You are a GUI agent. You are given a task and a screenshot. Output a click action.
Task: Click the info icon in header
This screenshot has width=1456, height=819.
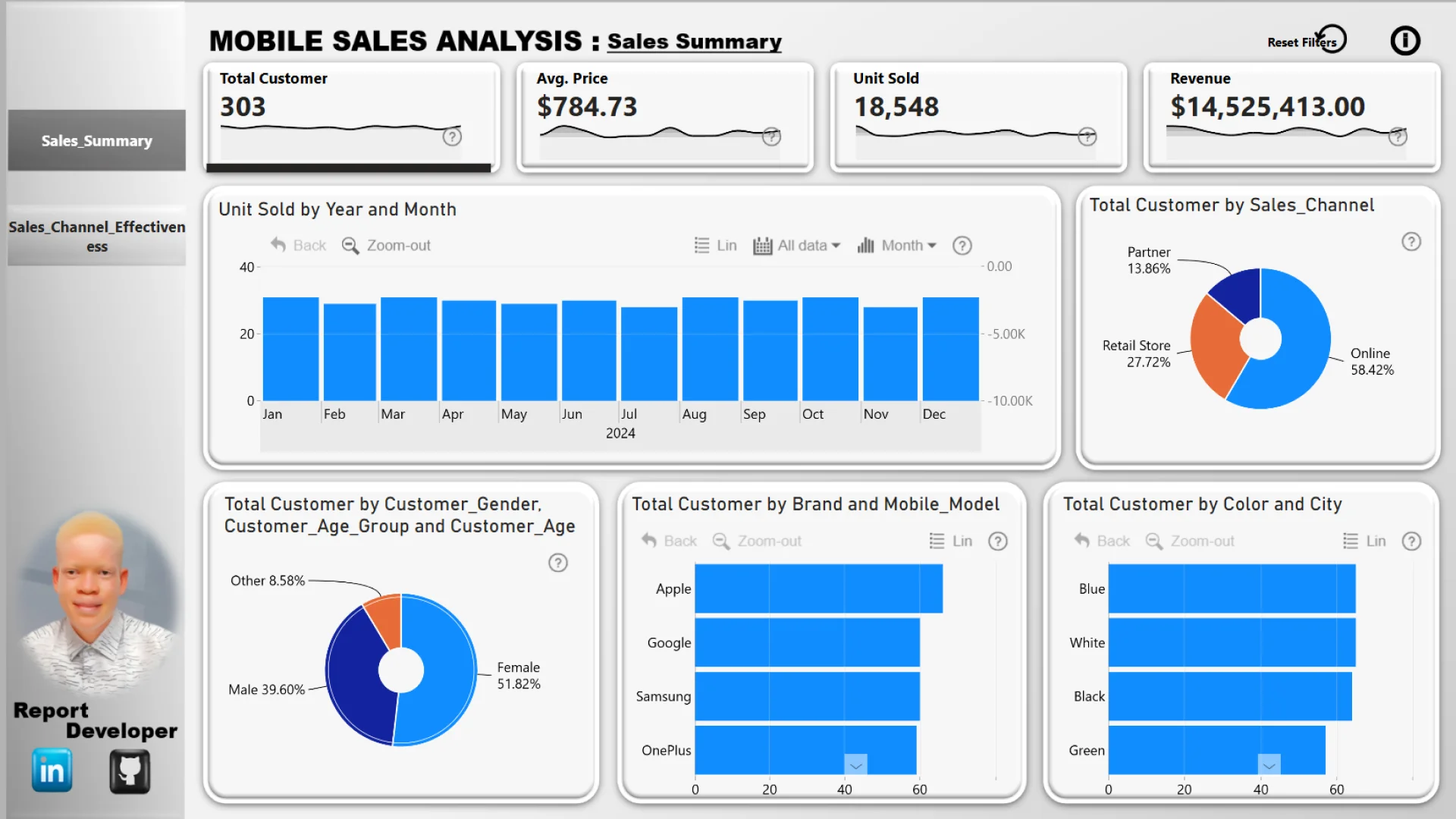1404,41
